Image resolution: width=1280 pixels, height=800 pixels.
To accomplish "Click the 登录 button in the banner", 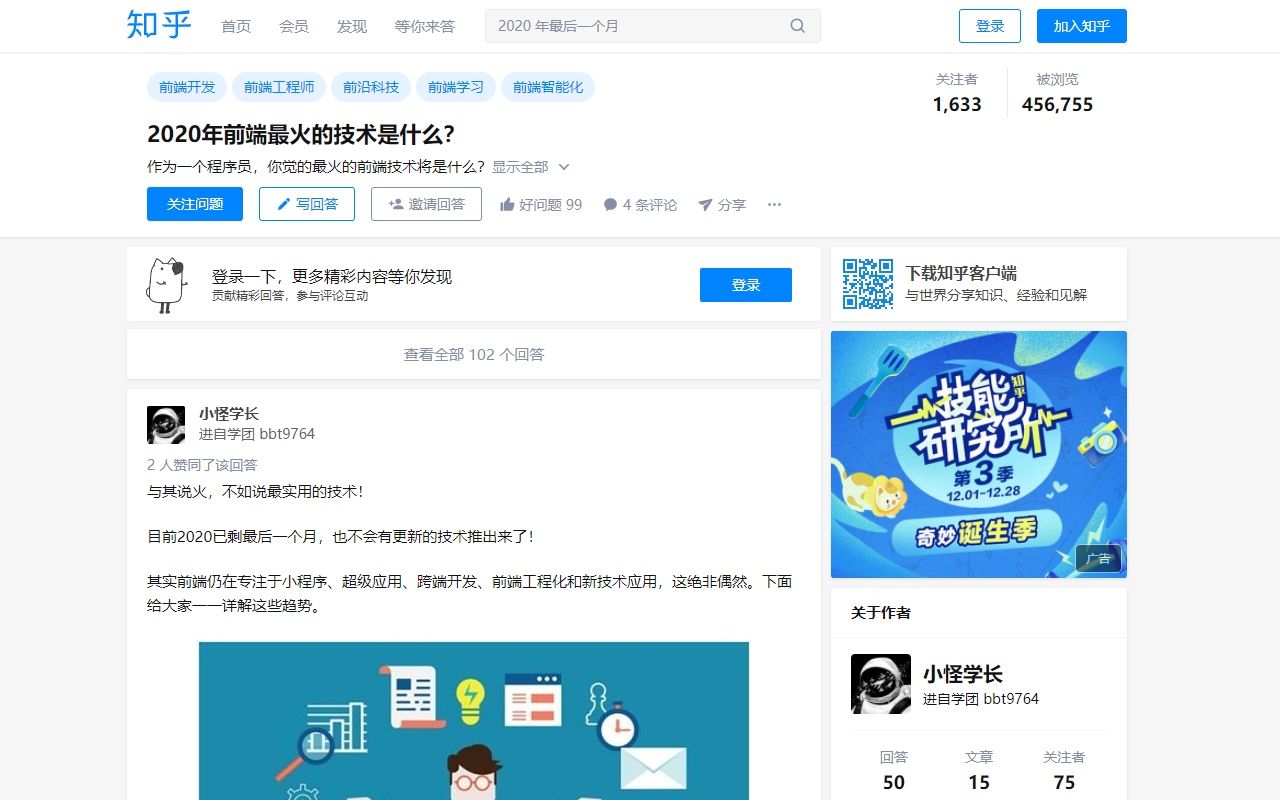I will [x=745, y=285].
